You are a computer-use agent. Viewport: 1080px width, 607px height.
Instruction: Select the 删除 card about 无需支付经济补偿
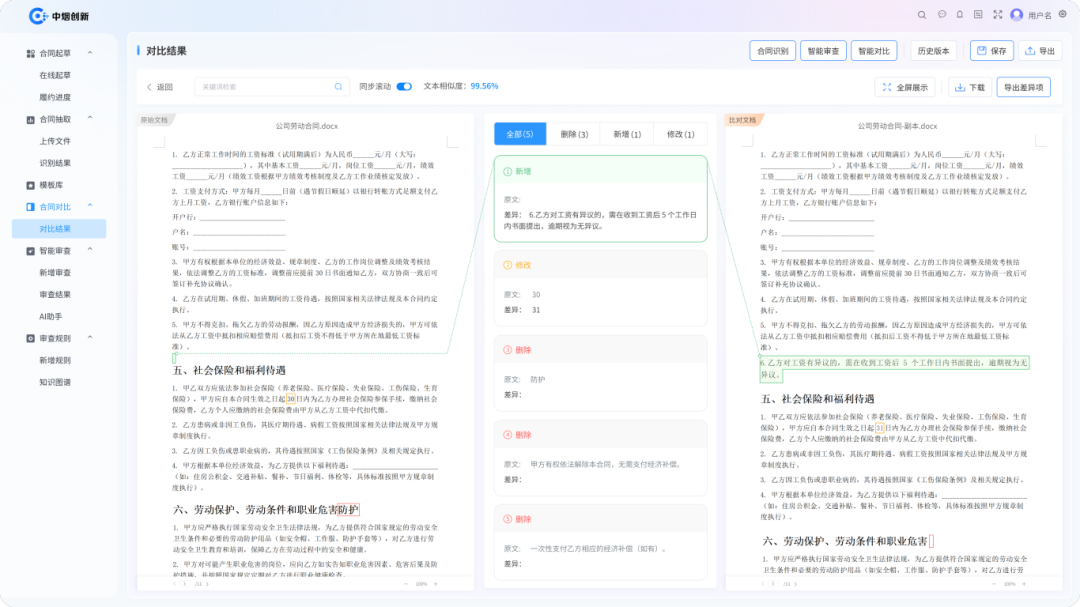601,457
